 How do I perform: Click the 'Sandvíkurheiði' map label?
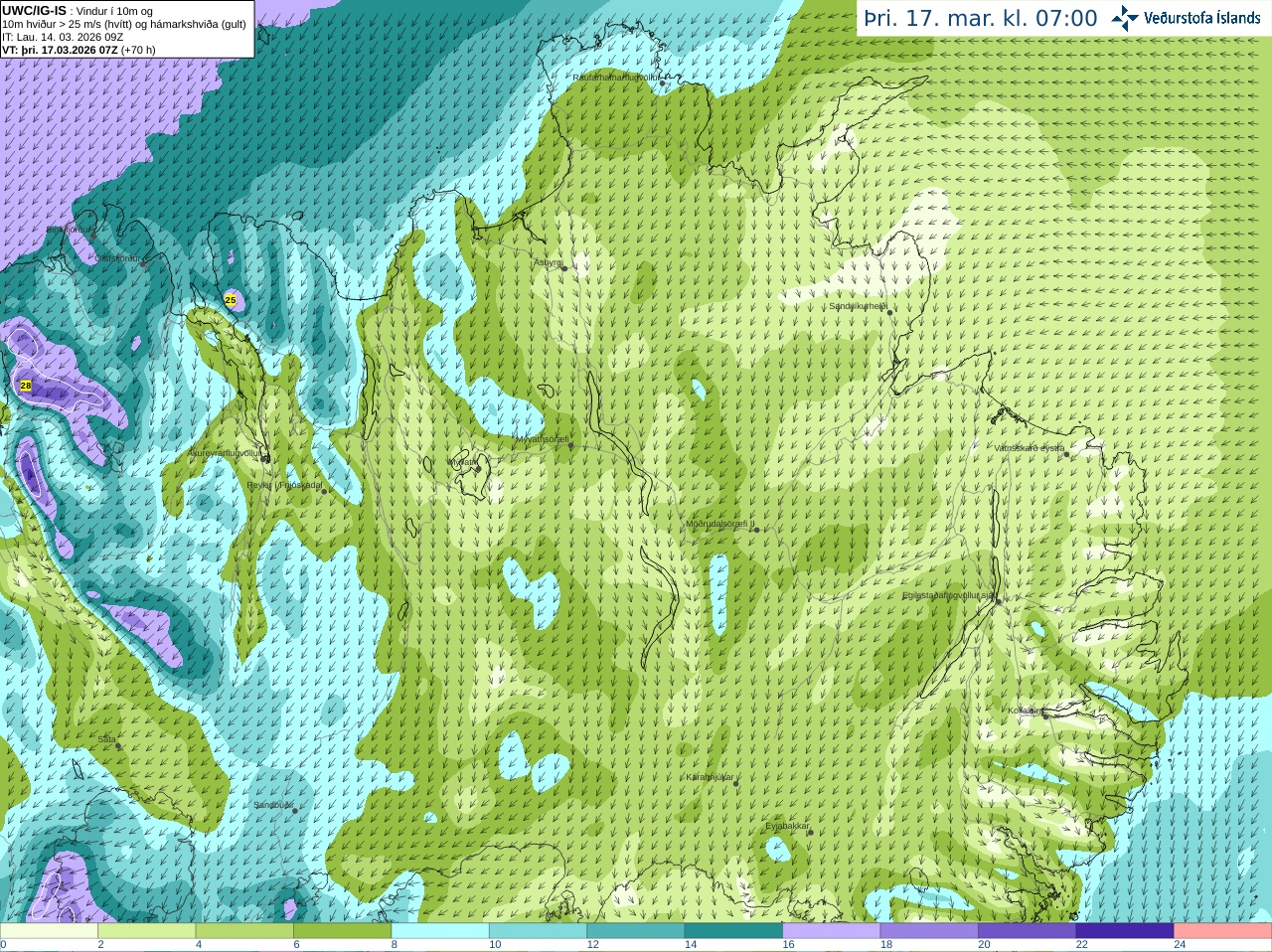[x=859, y=306]
